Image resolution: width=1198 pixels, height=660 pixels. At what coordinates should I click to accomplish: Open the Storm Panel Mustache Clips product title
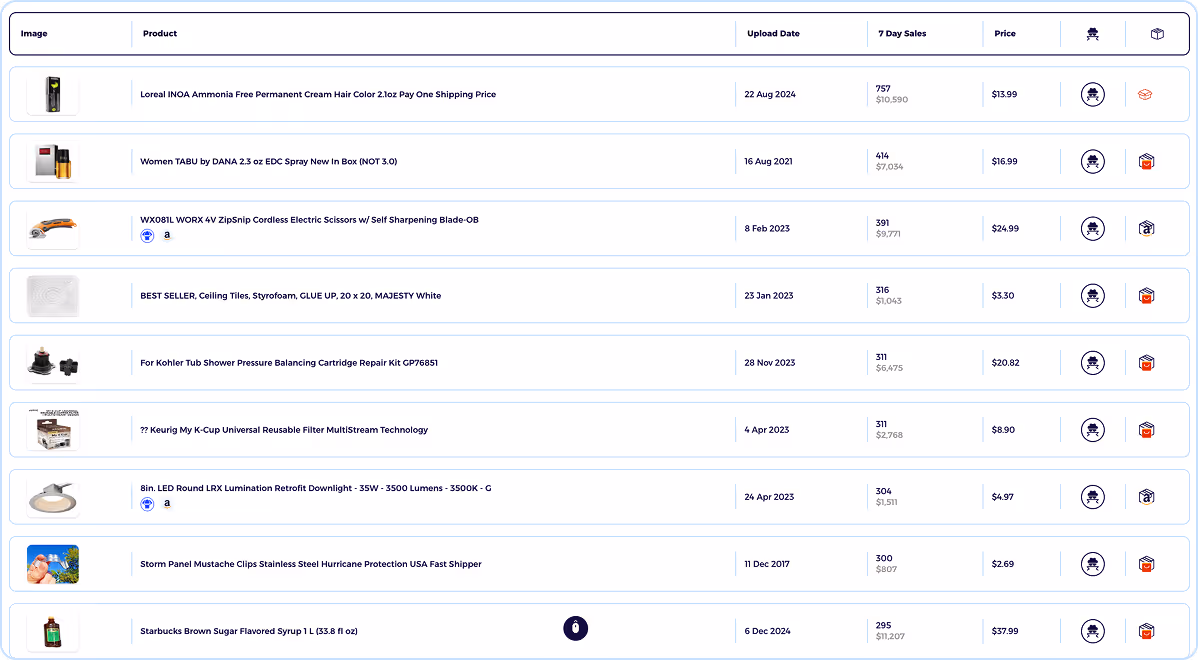[x=311, y=565]
